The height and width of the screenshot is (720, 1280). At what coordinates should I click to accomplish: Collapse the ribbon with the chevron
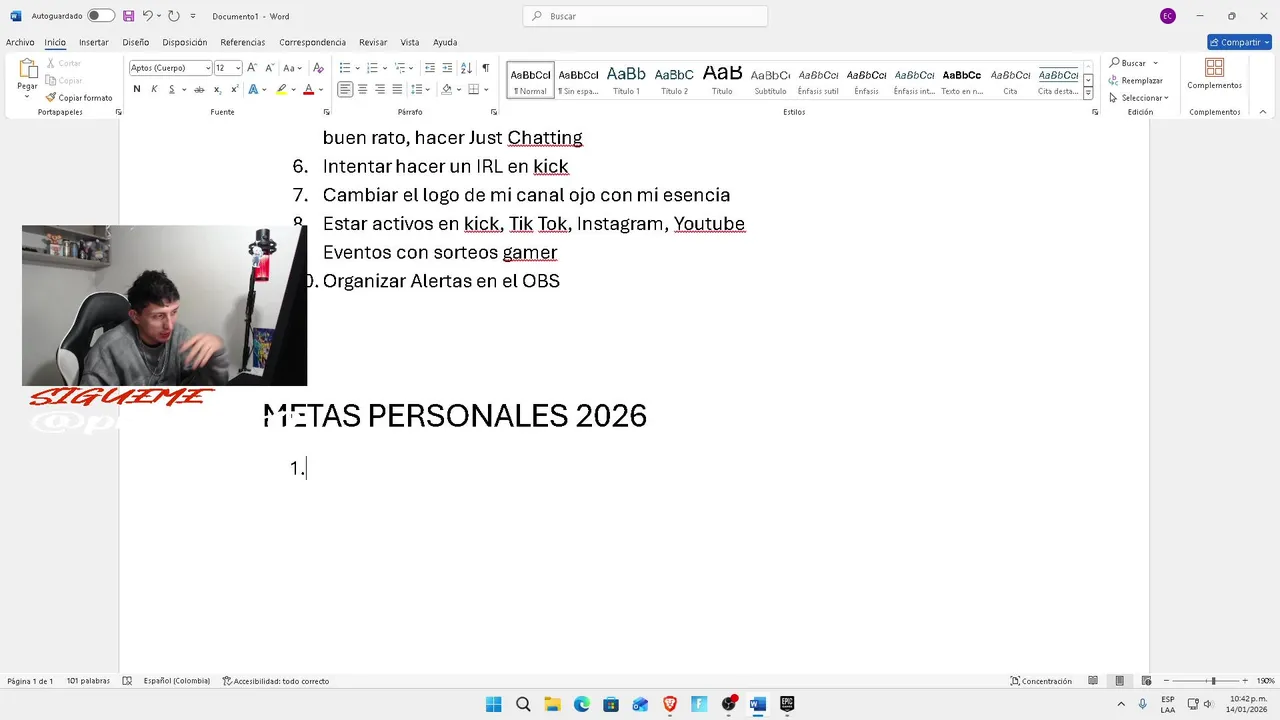[1263, 112]
